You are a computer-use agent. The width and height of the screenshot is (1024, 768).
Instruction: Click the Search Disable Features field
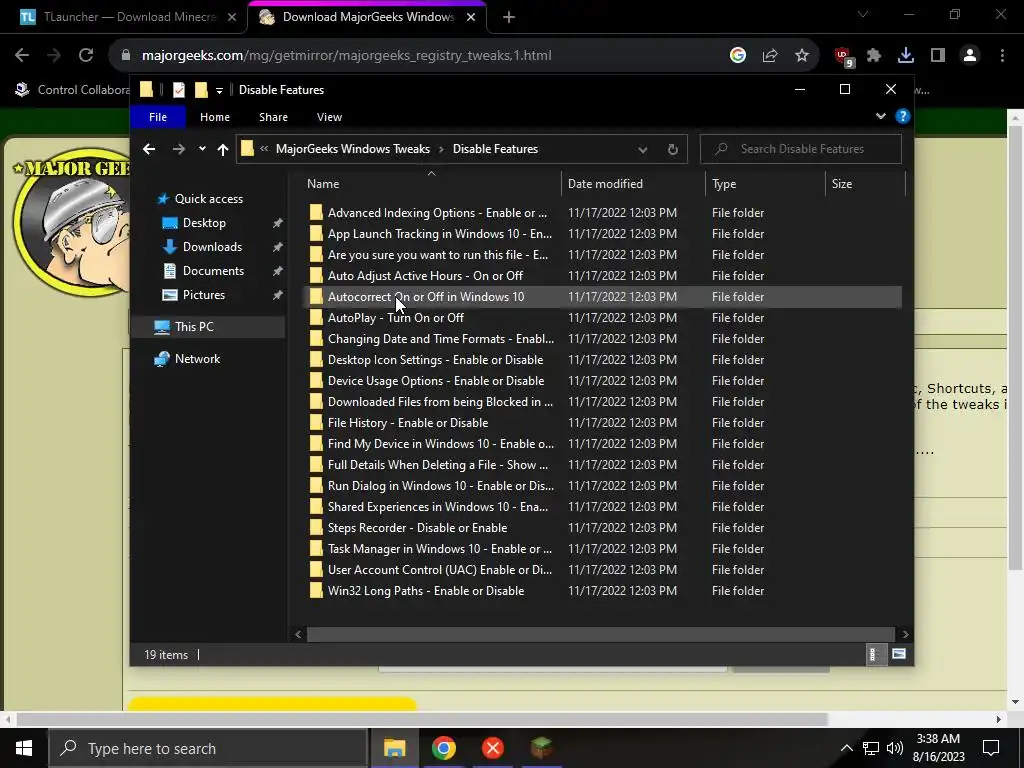[801, 149]
